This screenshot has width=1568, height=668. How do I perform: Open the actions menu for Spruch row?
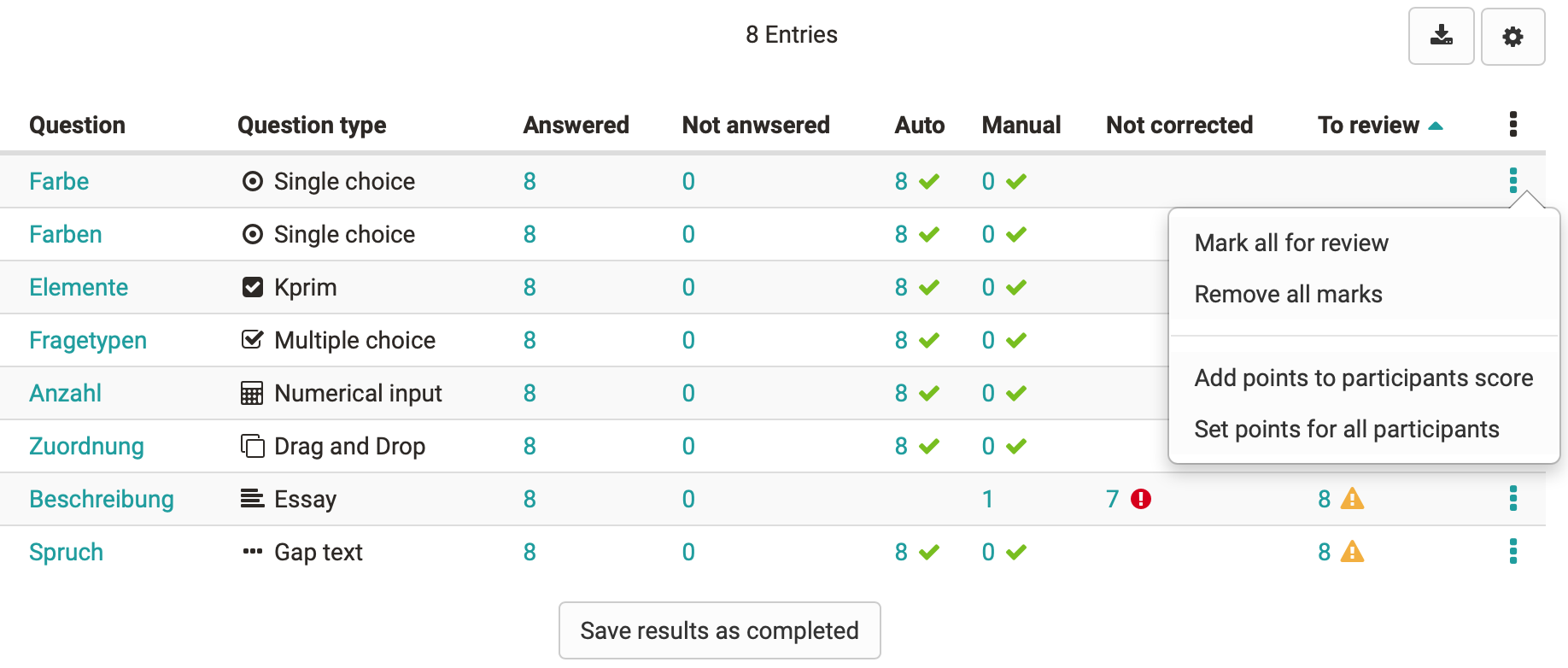coord(1512,552)
